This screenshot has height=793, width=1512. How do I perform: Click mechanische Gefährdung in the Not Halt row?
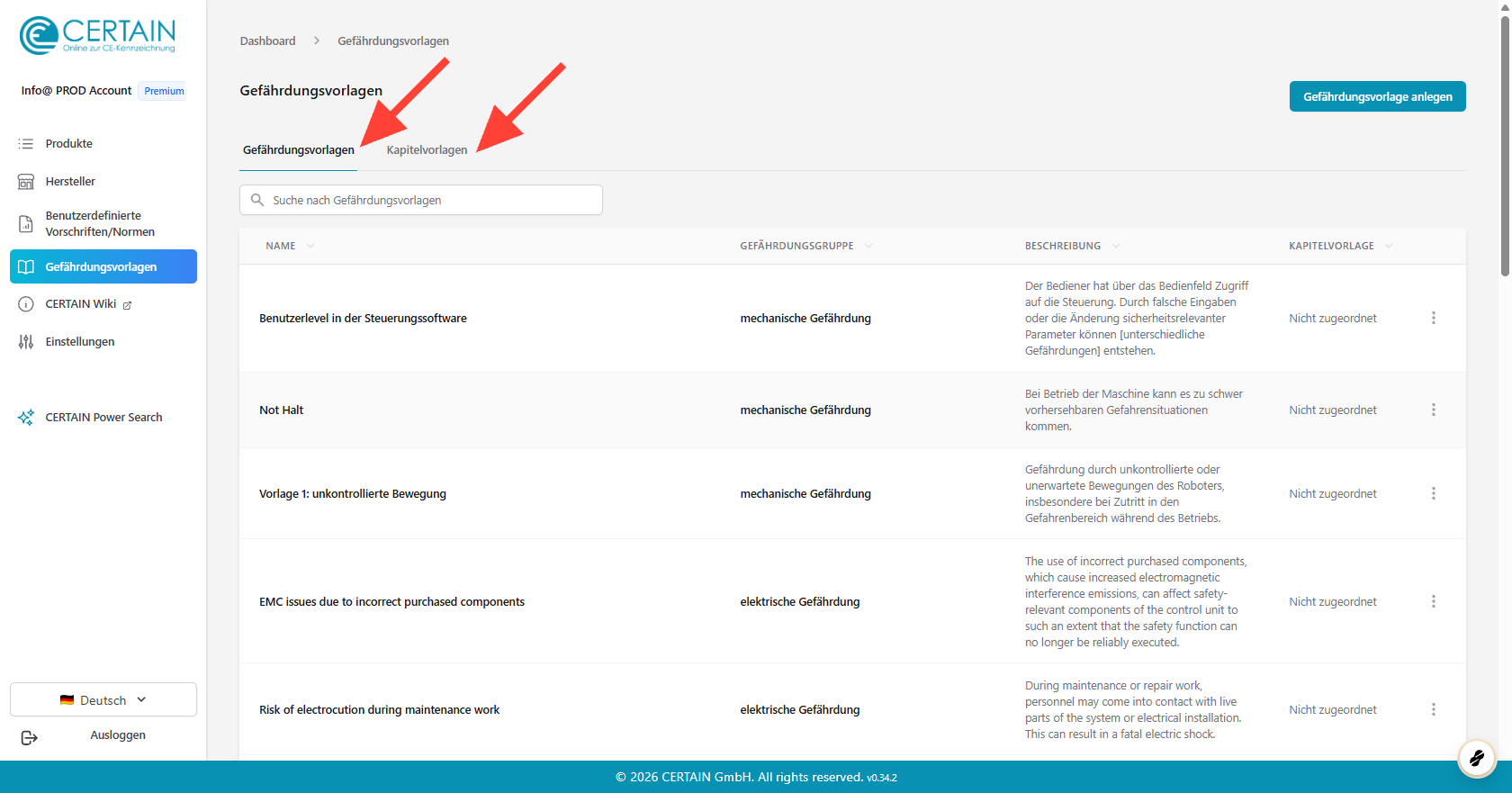805,410
